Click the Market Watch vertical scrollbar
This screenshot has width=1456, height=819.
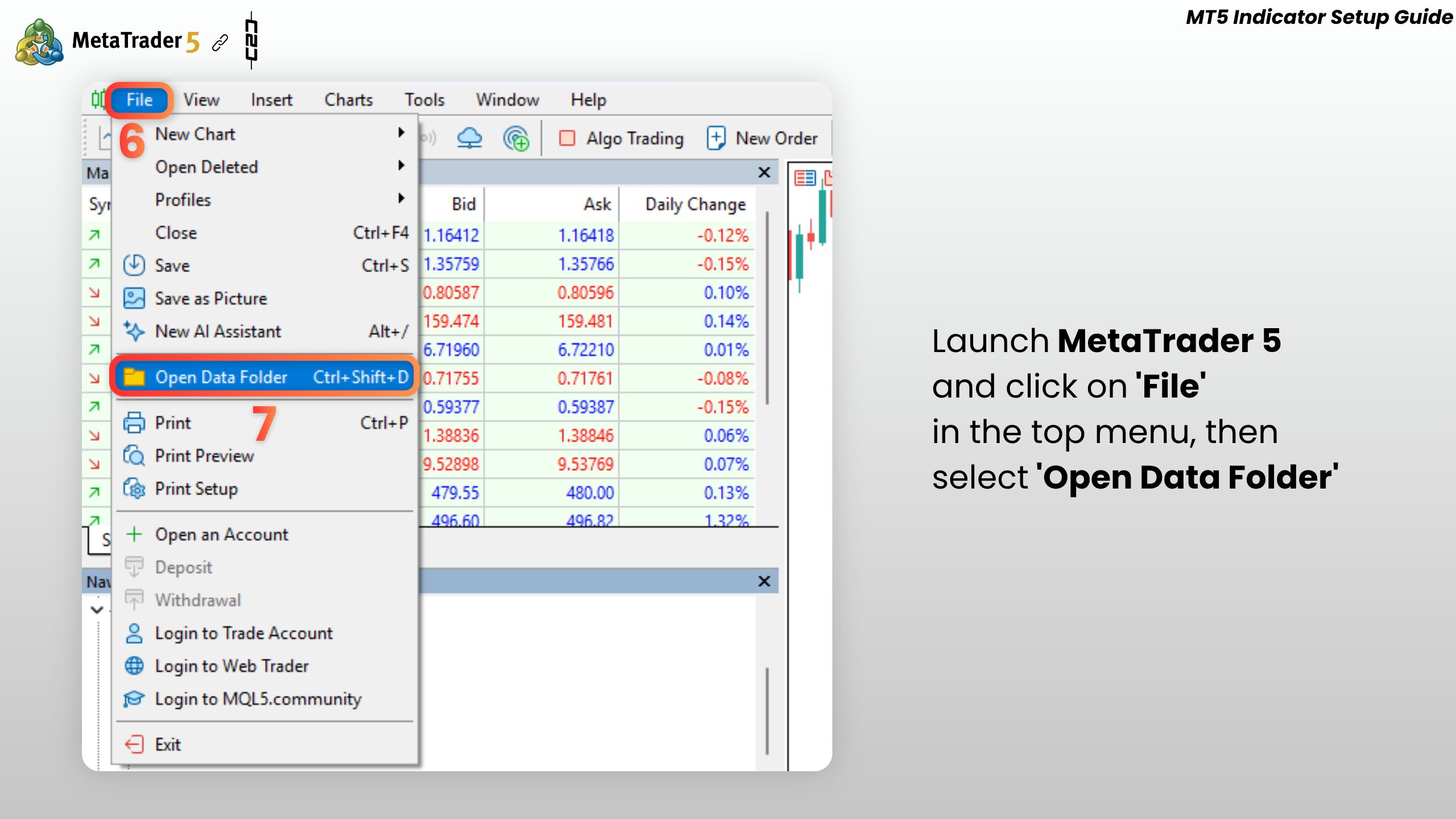767,308
